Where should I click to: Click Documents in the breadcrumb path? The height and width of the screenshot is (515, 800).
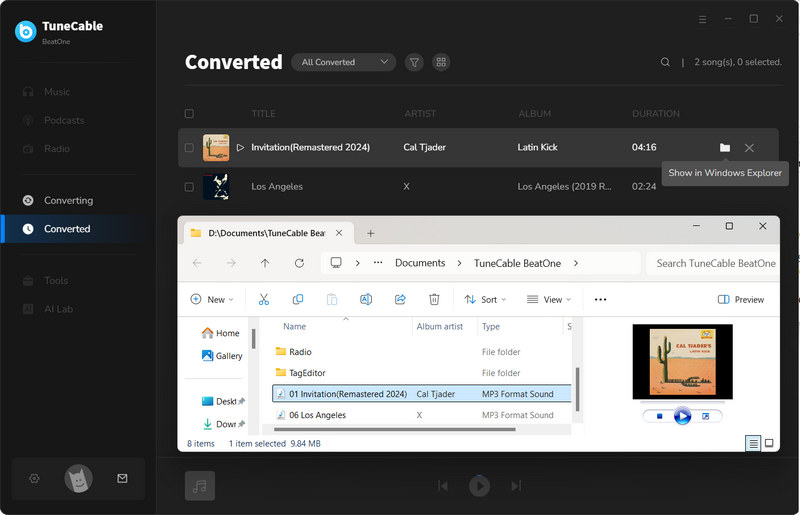coord(420,263)
